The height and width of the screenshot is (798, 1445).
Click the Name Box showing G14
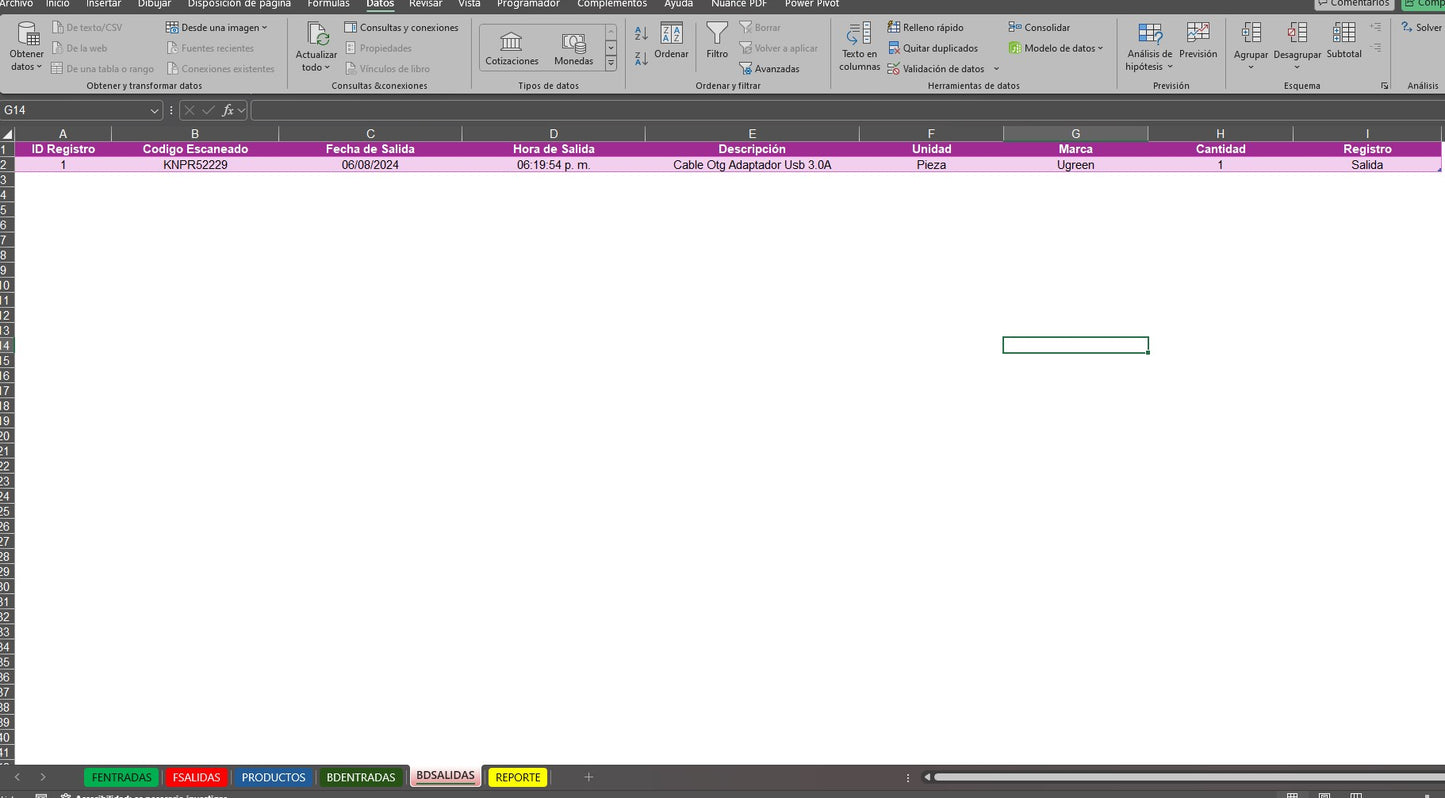(74, 110)
